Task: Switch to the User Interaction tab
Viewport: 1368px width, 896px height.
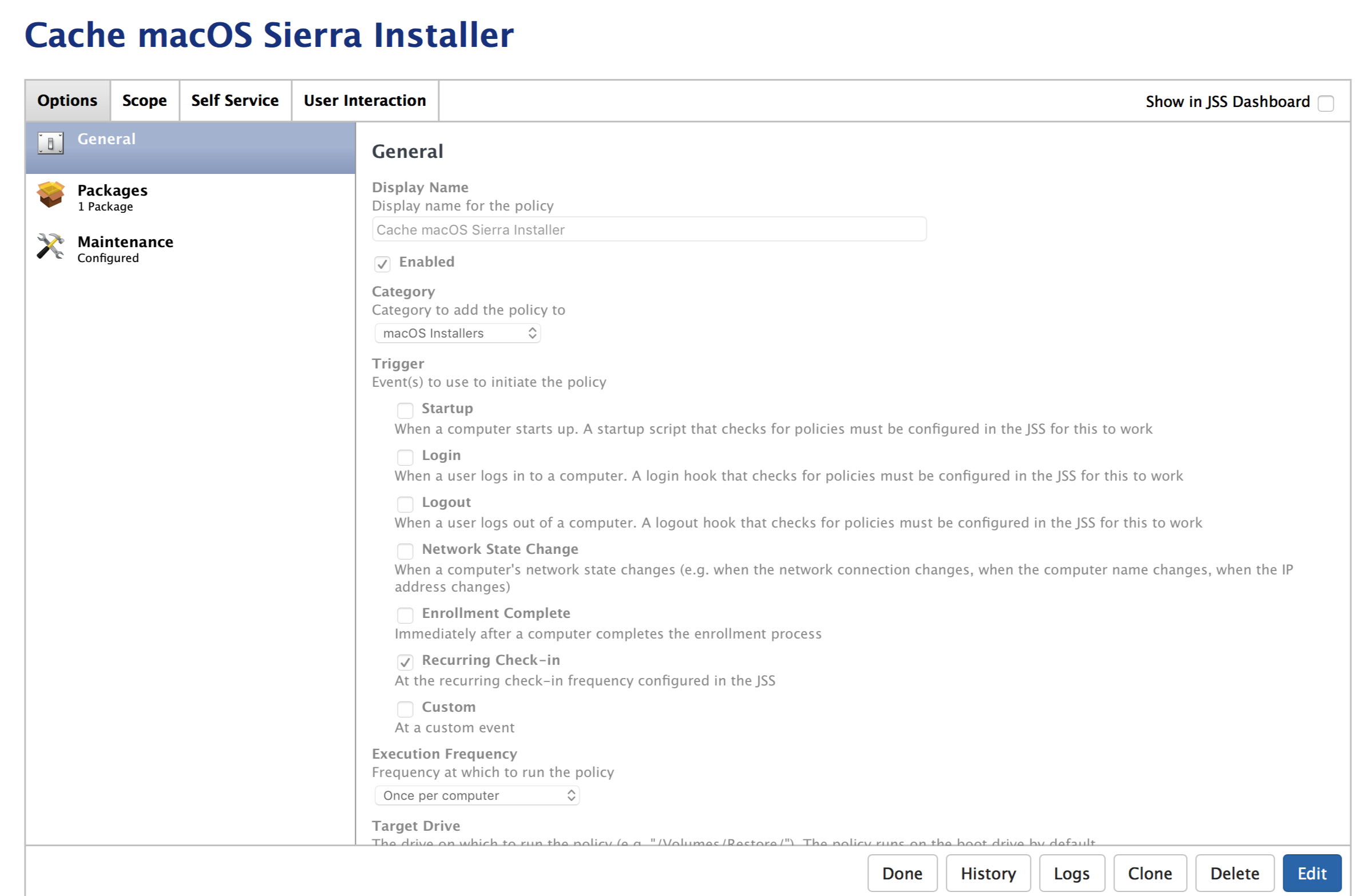Action: pos(365,101)
